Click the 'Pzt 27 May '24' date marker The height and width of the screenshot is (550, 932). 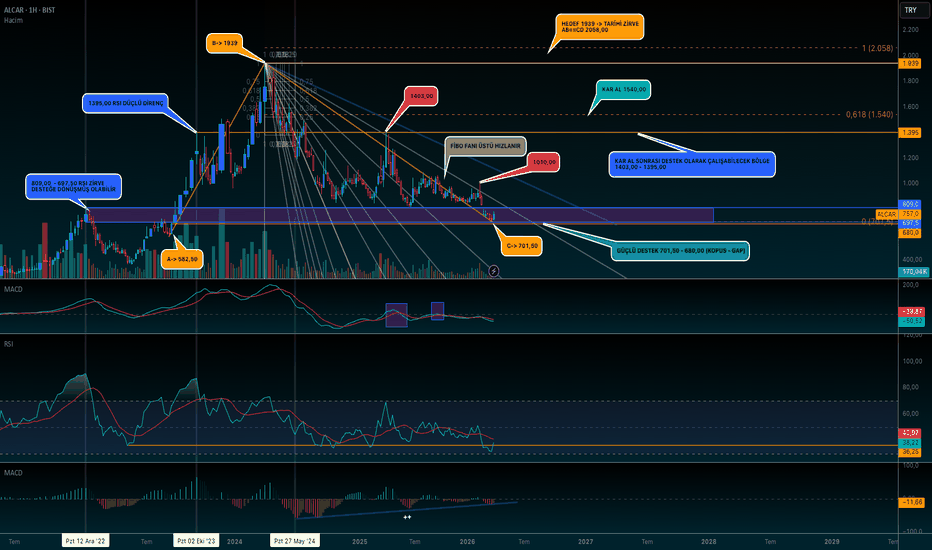pyautogui.click(x=295, y=540)
